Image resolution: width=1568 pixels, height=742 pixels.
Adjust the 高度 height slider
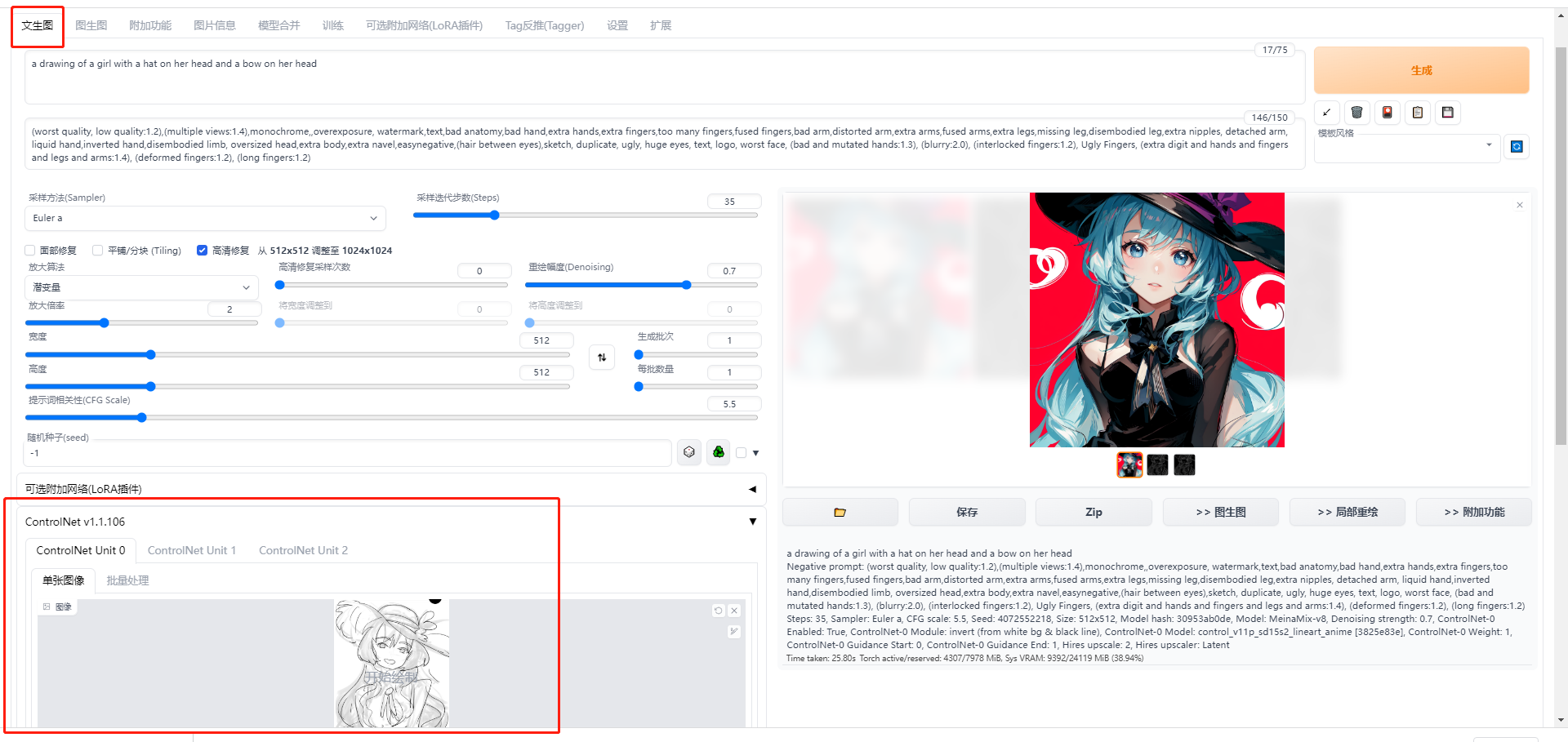click(x=297, y=386)
